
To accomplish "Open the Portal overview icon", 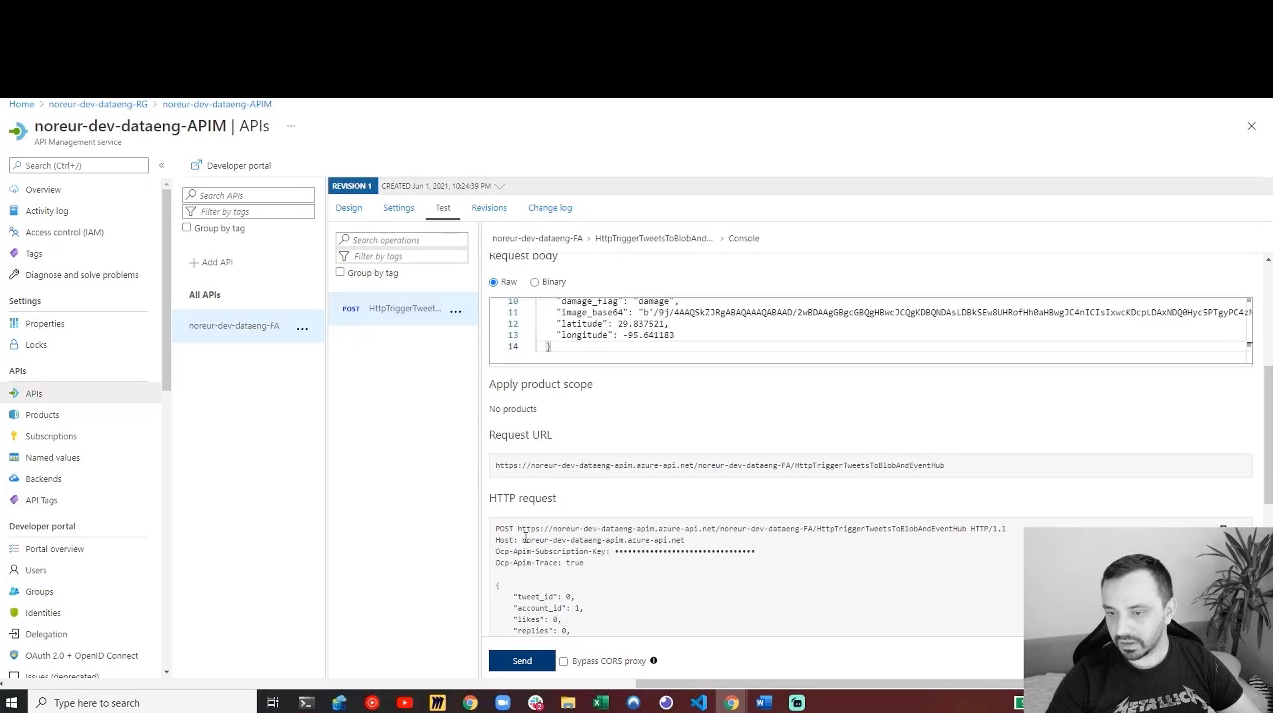I will (14, 549).
